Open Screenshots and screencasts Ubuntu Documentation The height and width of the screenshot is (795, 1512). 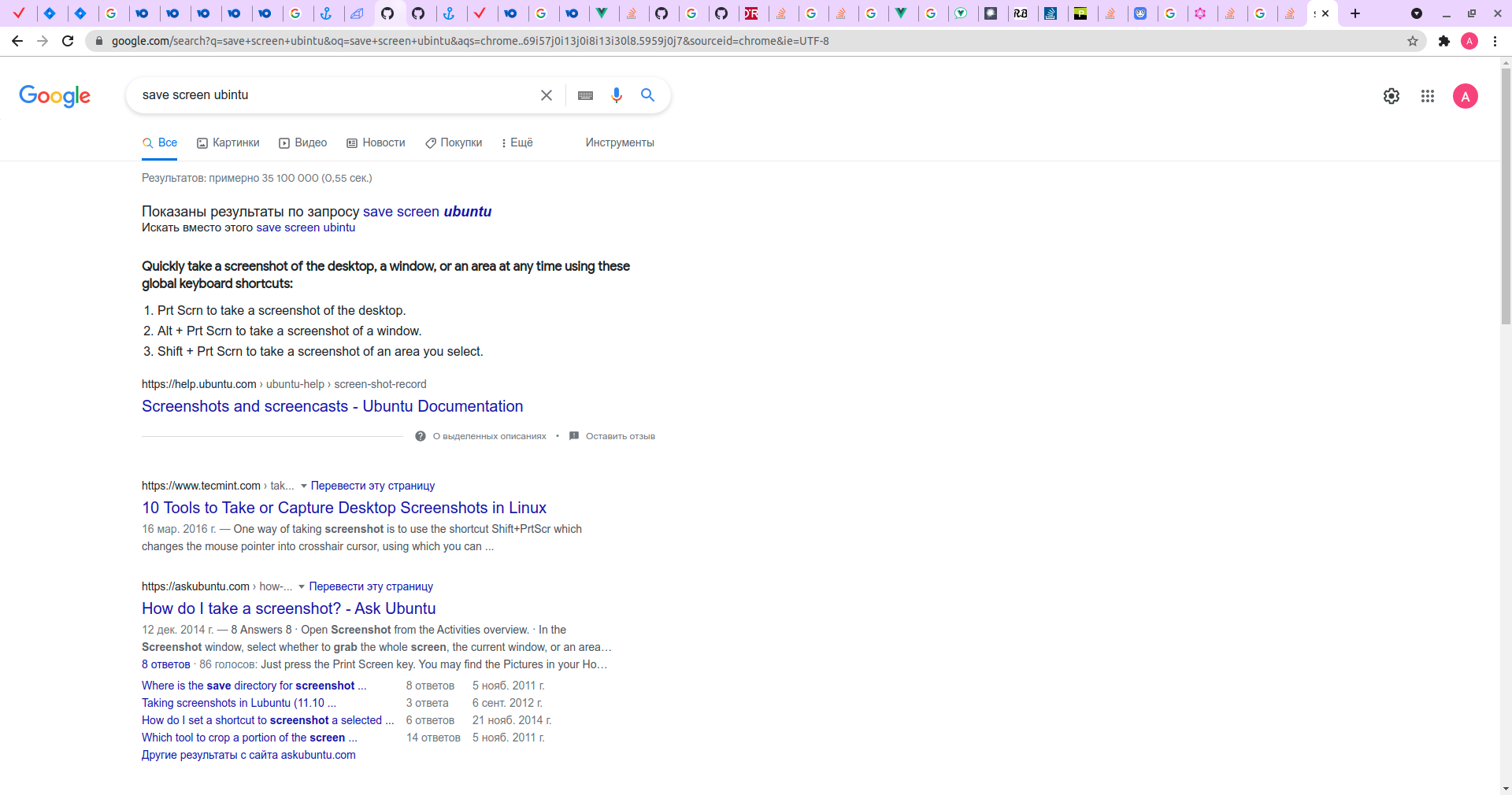332,406
